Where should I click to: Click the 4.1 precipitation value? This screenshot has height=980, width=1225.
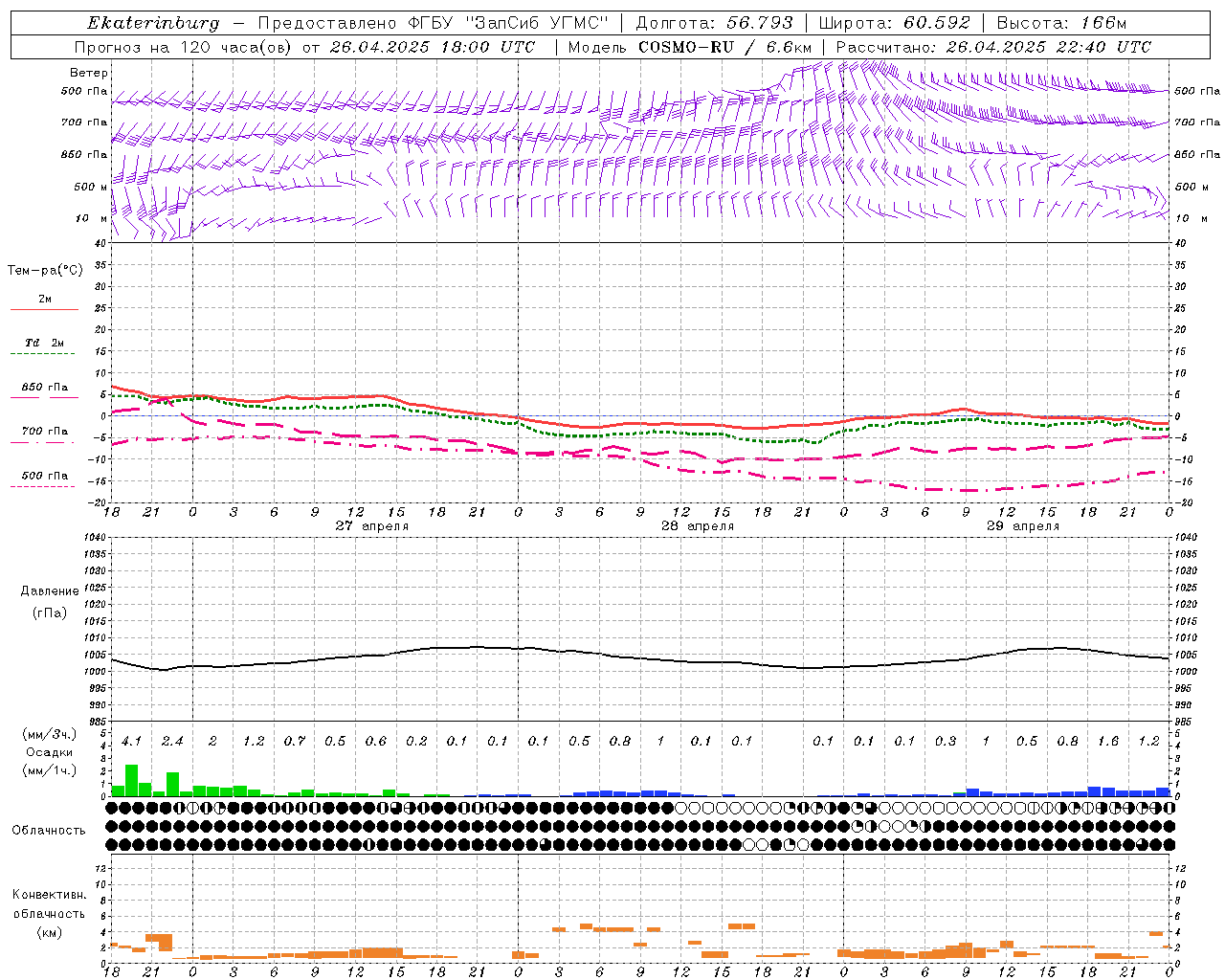click(x=131, y=741)
